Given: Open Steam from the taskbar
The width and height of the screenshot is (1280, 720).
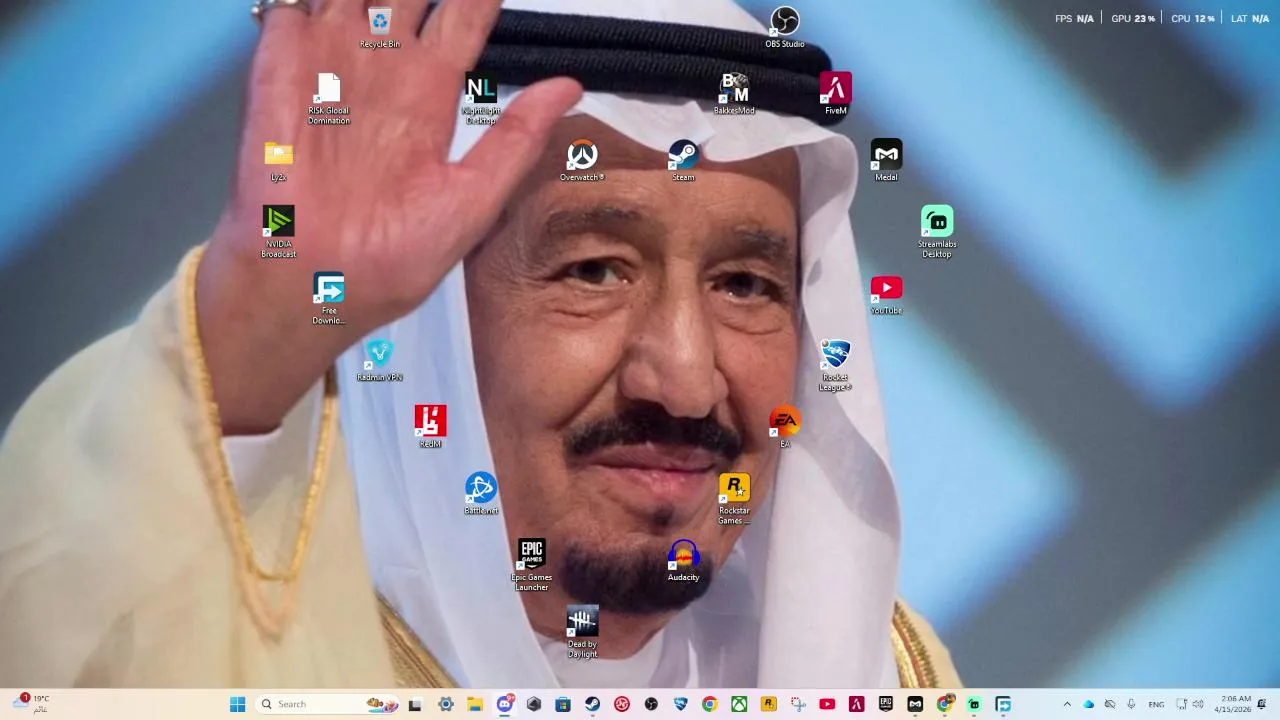Looking at the screenshot, I should [x=592, y=704].
